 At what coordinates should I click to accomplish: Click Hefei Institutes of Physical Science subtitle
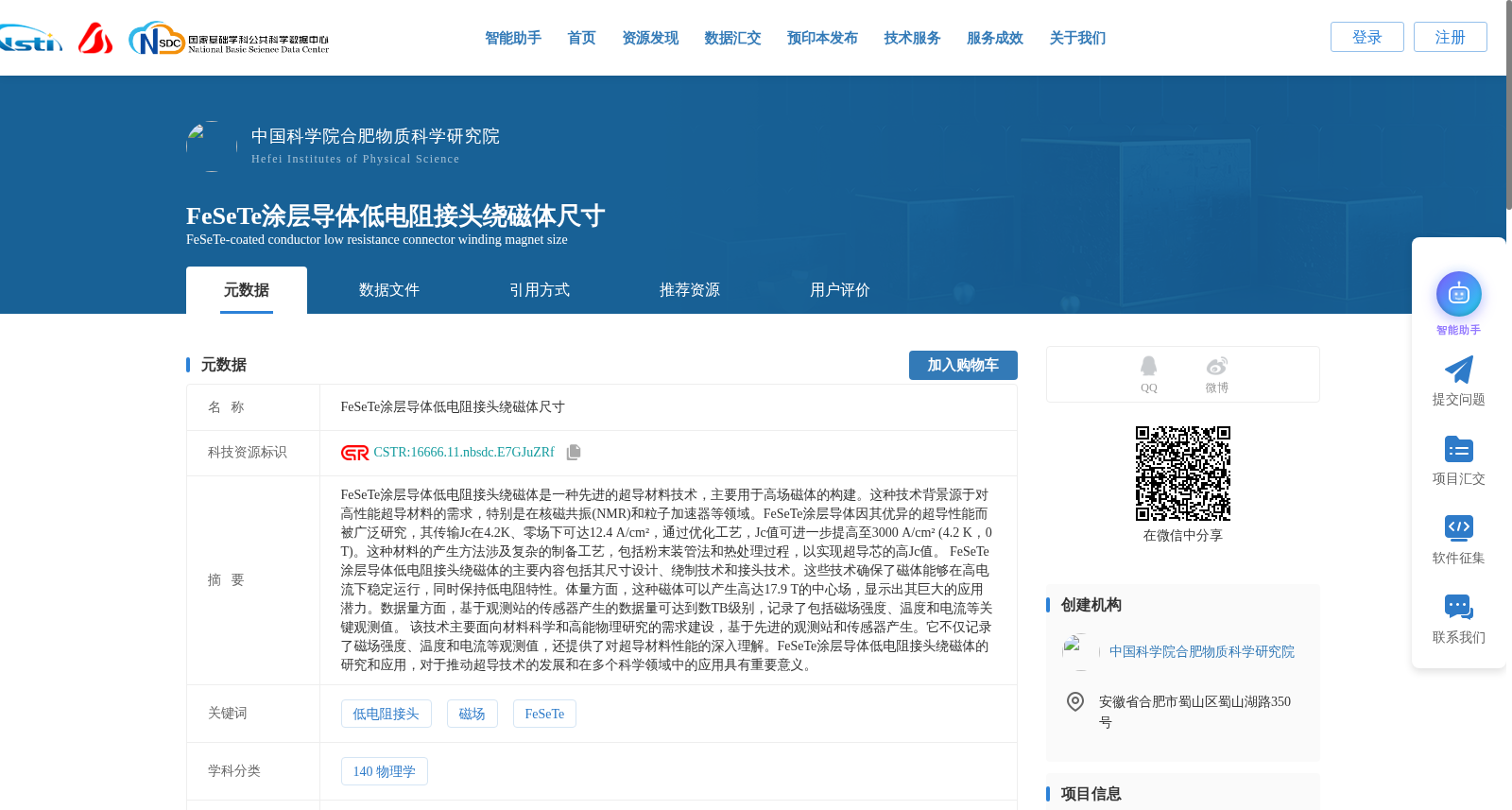tap(355, 159)
